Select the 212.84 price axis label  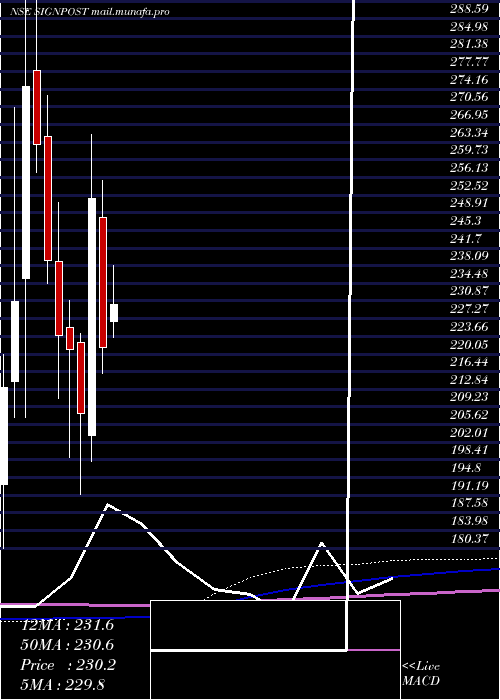(469, 379)
